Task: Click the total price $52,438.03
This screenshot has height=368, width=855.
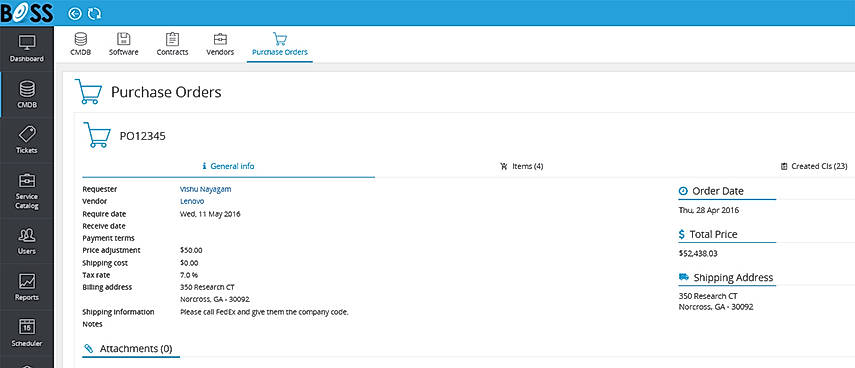Action: pyautogui.click(x=698, y=254)
